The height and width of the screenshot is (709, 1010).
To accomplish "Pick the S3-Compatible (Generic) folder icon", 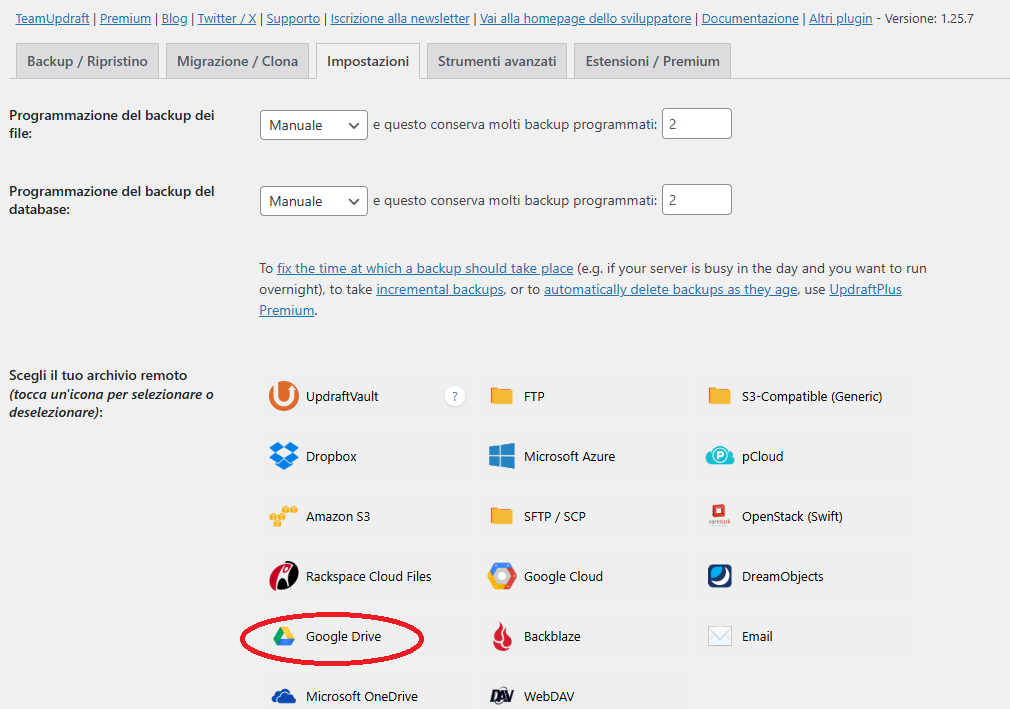I will tap(719, 395).
